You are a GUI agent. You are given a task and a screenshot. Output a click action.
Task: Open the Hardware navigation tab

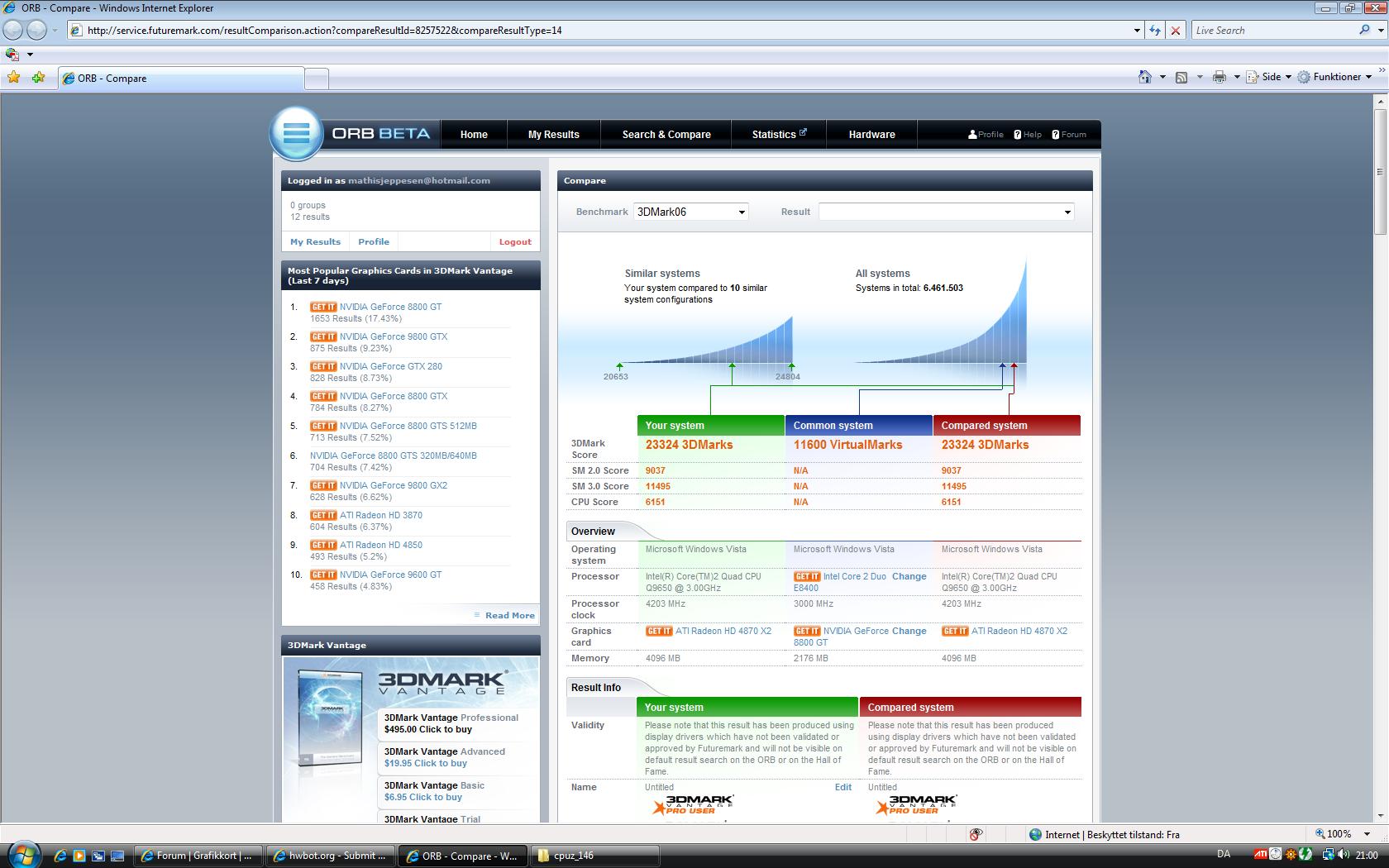point(871,134)
